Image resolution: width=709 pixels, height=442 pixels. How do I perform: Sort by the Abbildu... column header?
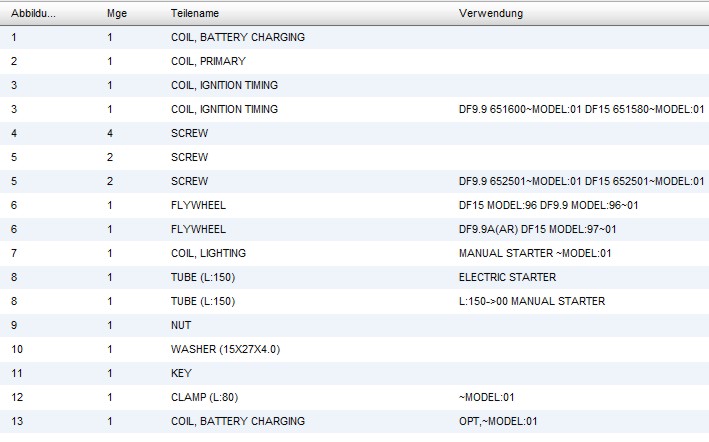point(33,14)
